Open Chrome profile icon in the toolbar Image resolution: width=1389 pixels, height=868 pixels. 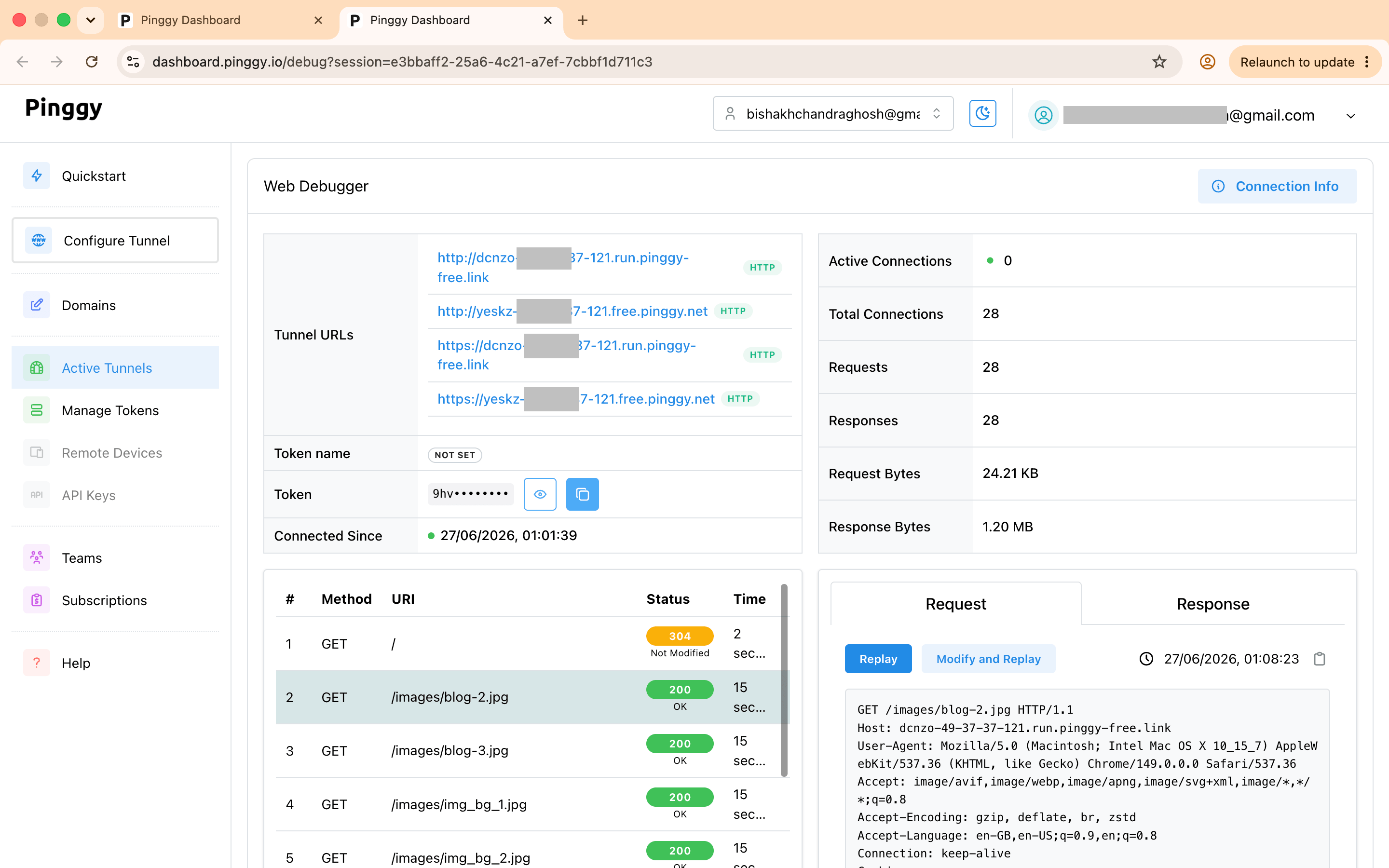(x=1208, y=61)
